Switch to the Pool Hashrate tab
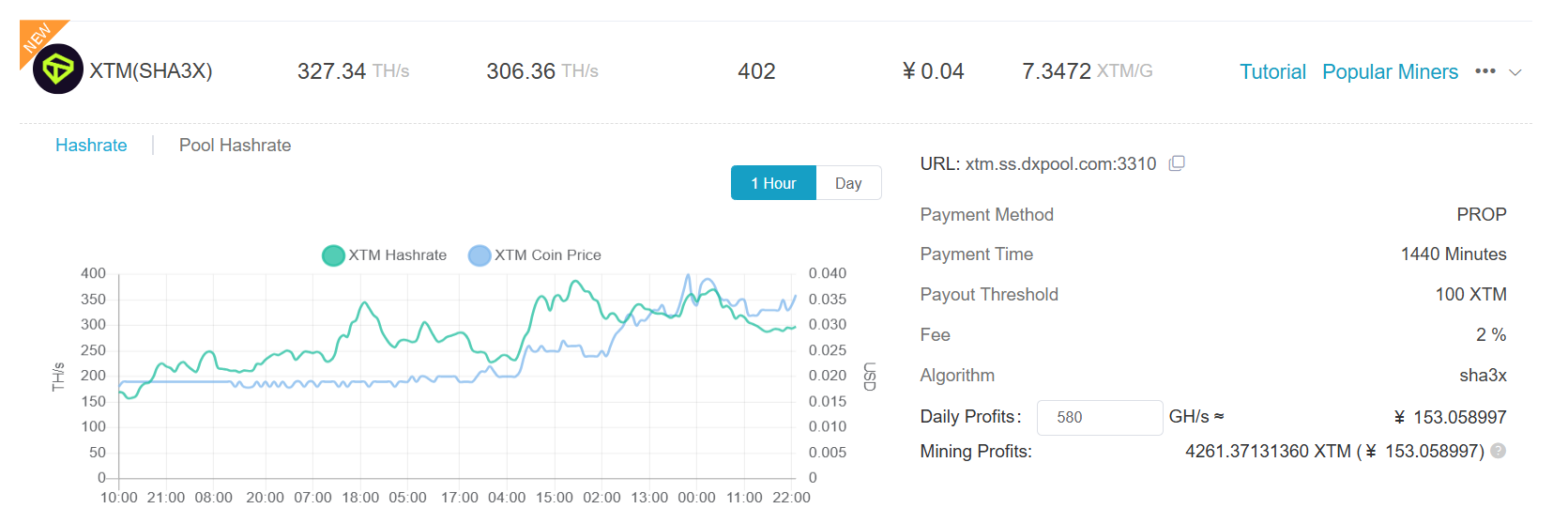The width and height of the screenshot is (1568, 524). pos(235,146)
